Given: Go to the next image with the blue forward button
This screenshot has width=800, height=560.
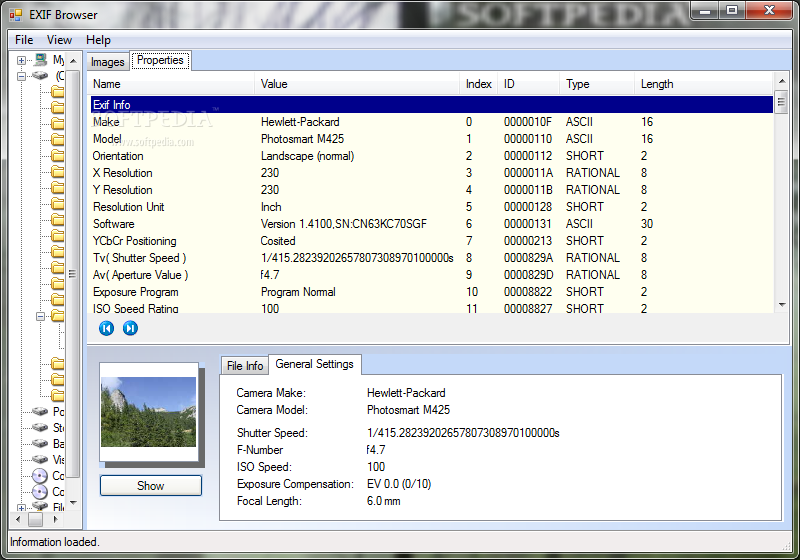Looking at the screenshot, I should (x=130, y=328).
